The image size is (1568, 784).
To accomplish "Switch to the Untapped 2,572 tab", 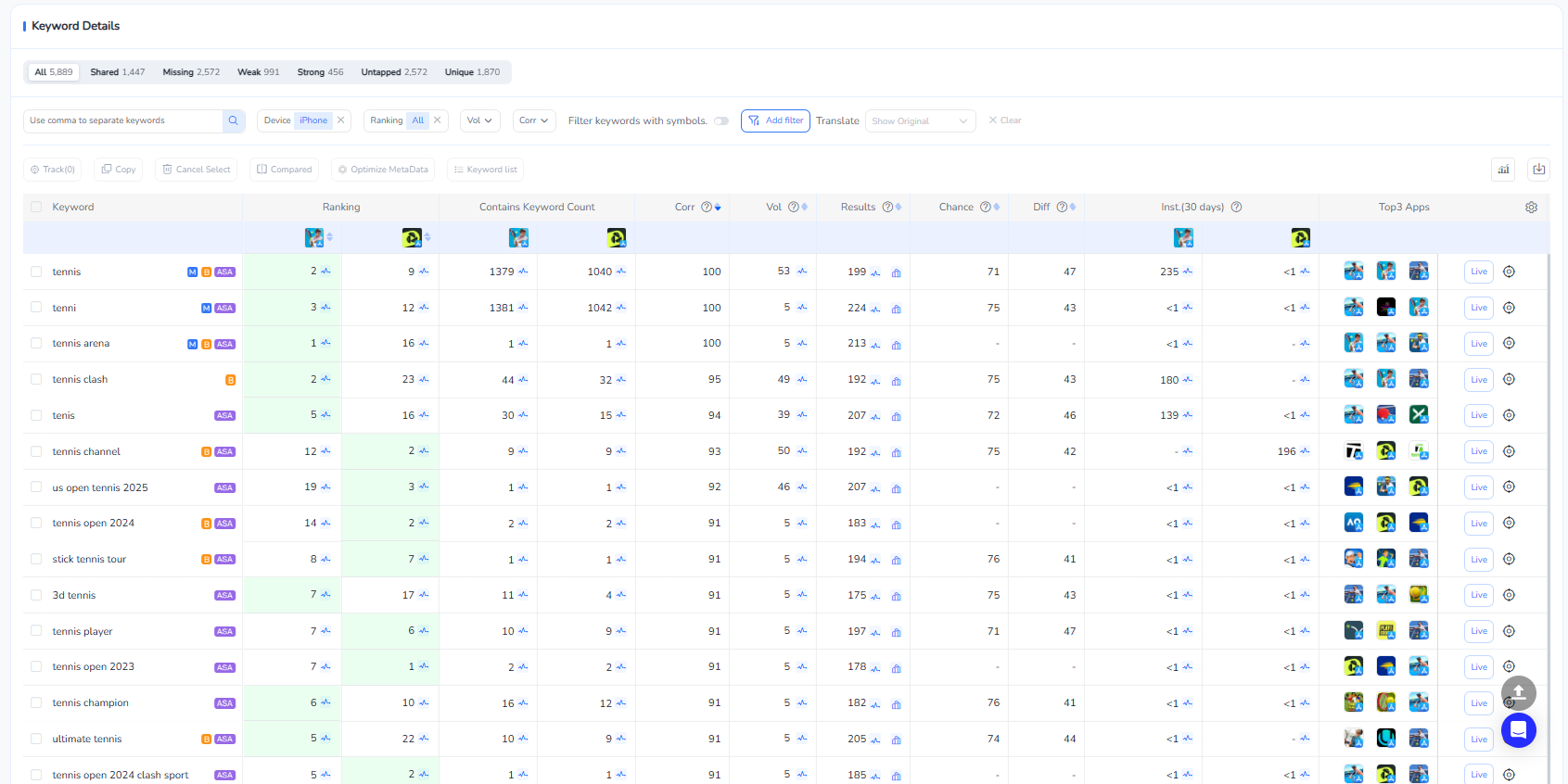I will (394, 72).
